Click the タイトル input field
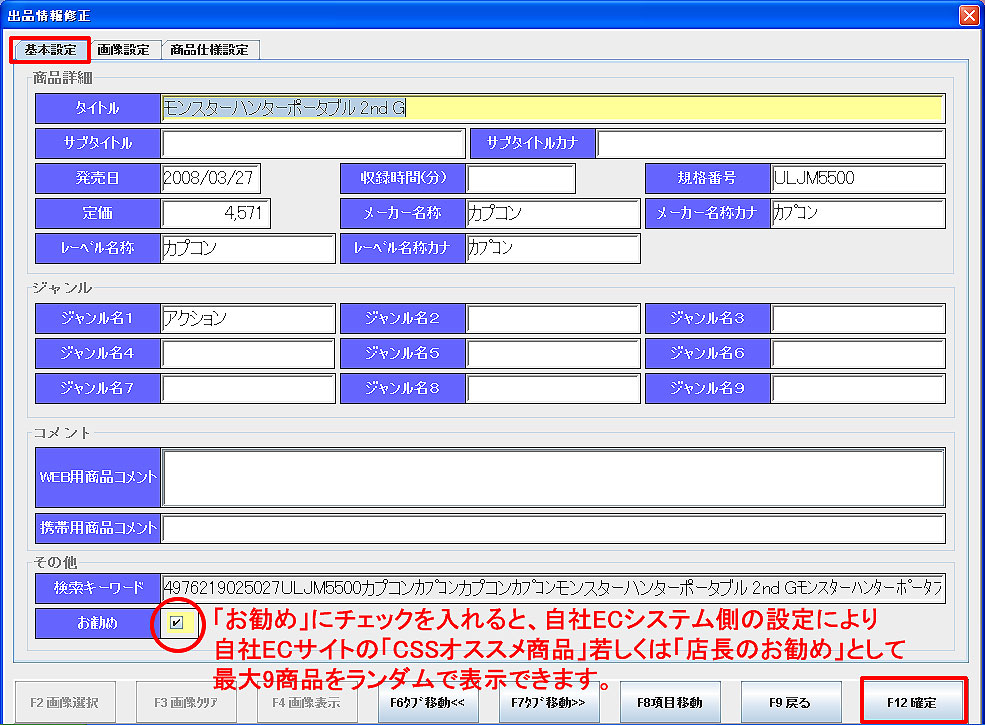The width and height of the screenshot is (985, 725). pos(552,109)
